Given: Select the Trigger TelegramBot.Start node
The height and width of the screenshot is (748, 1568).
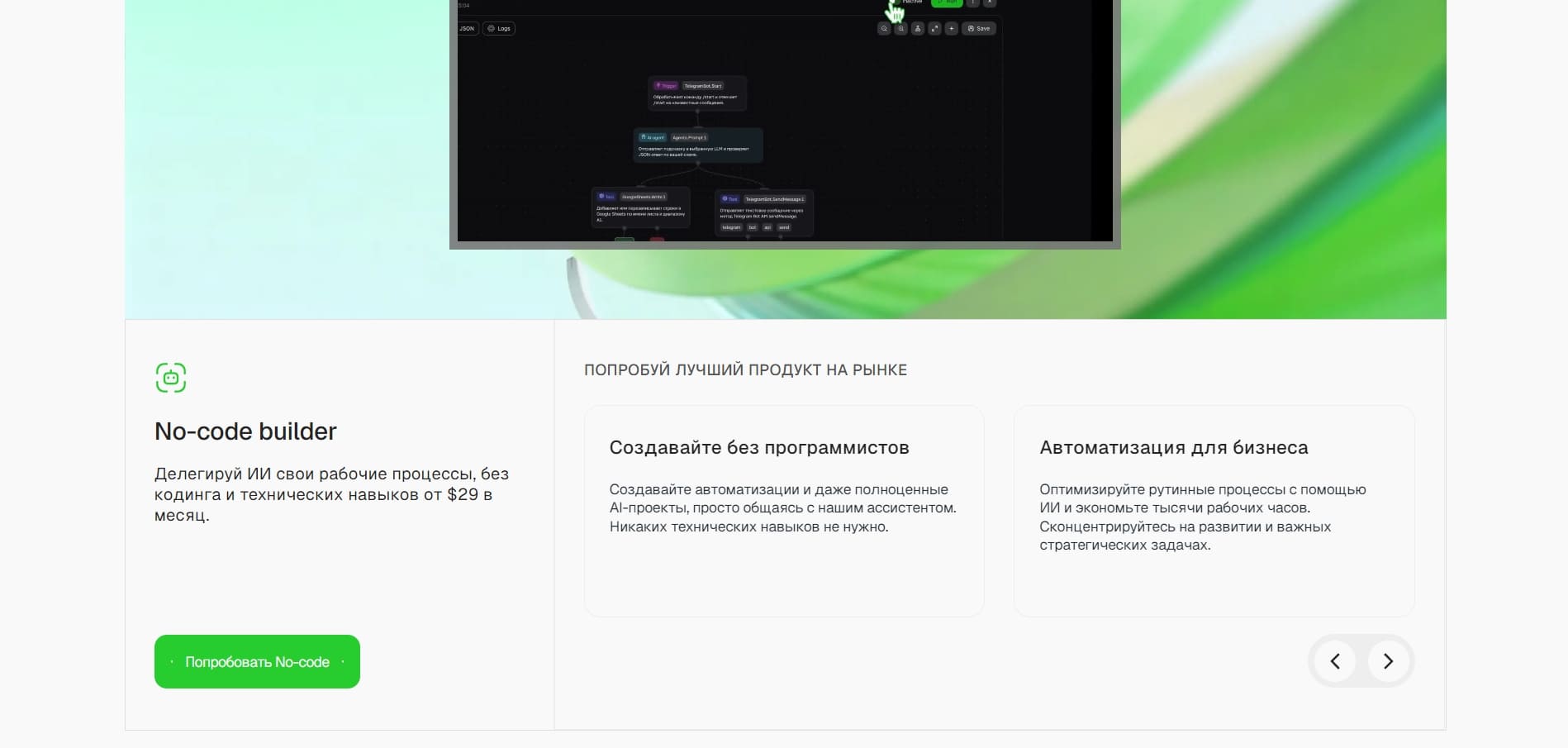Looking at the screenshot, I should click(697, 93).
